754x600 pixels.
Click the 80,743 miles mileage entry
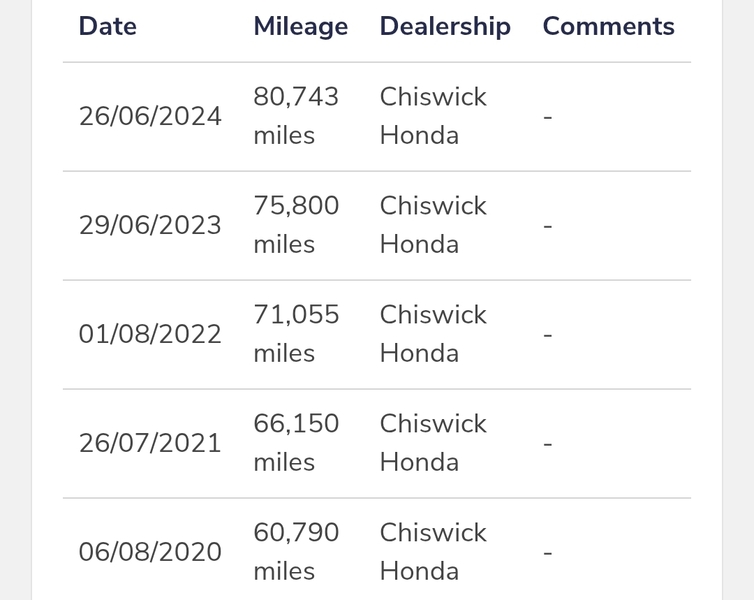coord(296,116)
